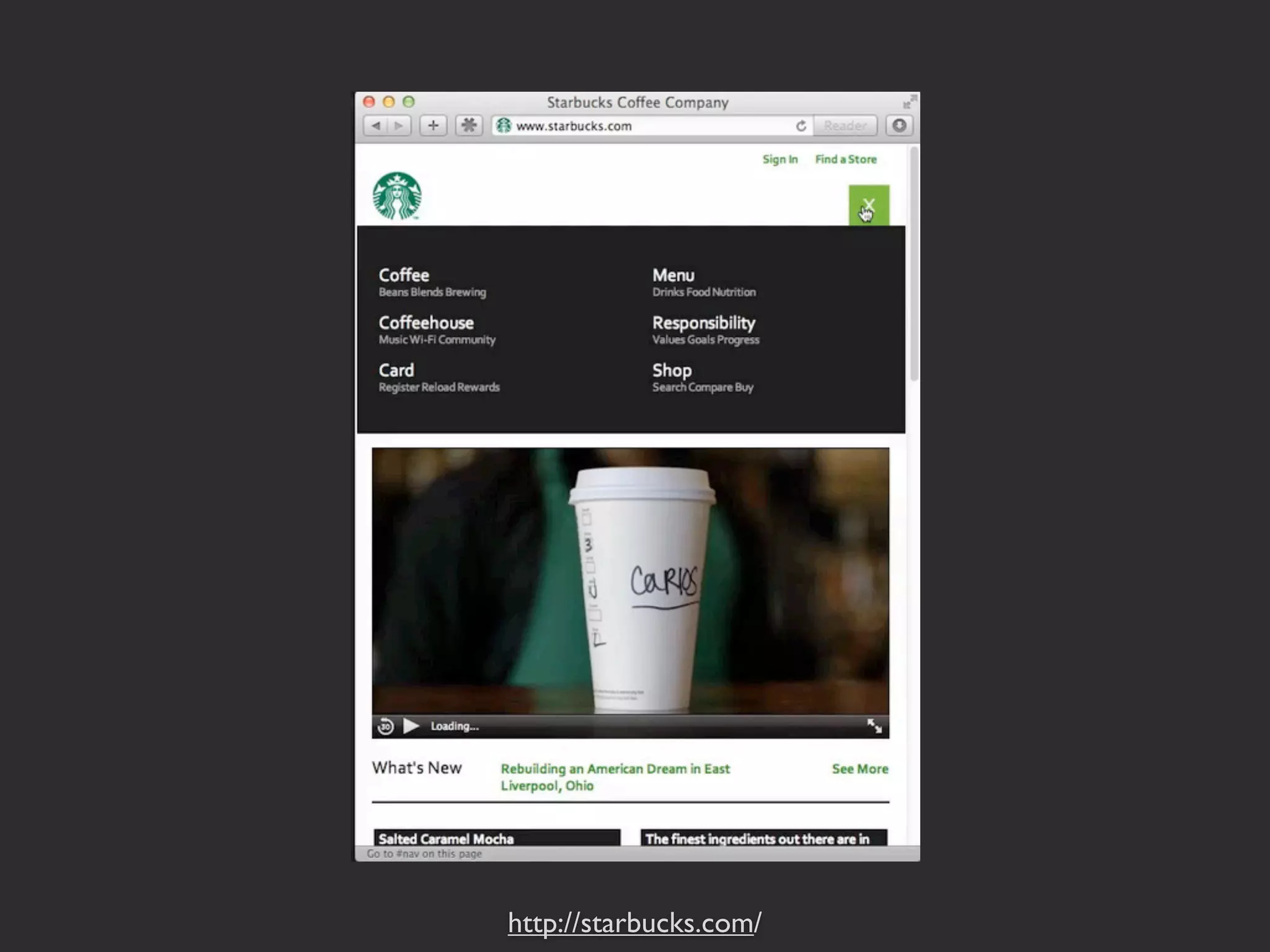
Task: Click the Beans Blends Brewing subtitle
Action: coord(432,292)
